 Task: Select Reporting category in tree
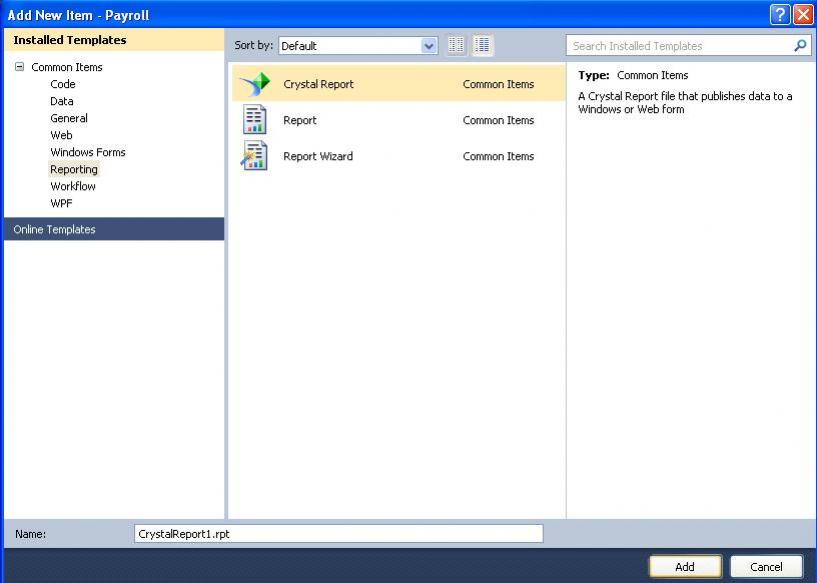[73, 169]
